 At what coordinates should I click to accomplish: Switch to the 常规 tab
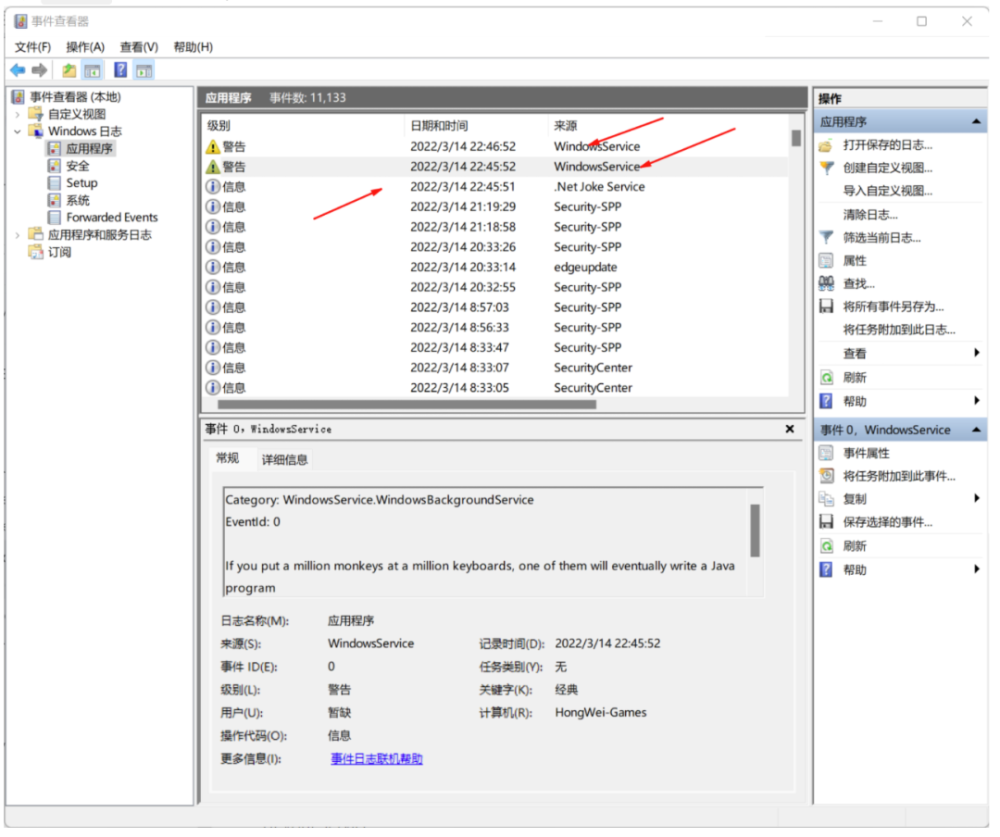(x=228, y=459)
